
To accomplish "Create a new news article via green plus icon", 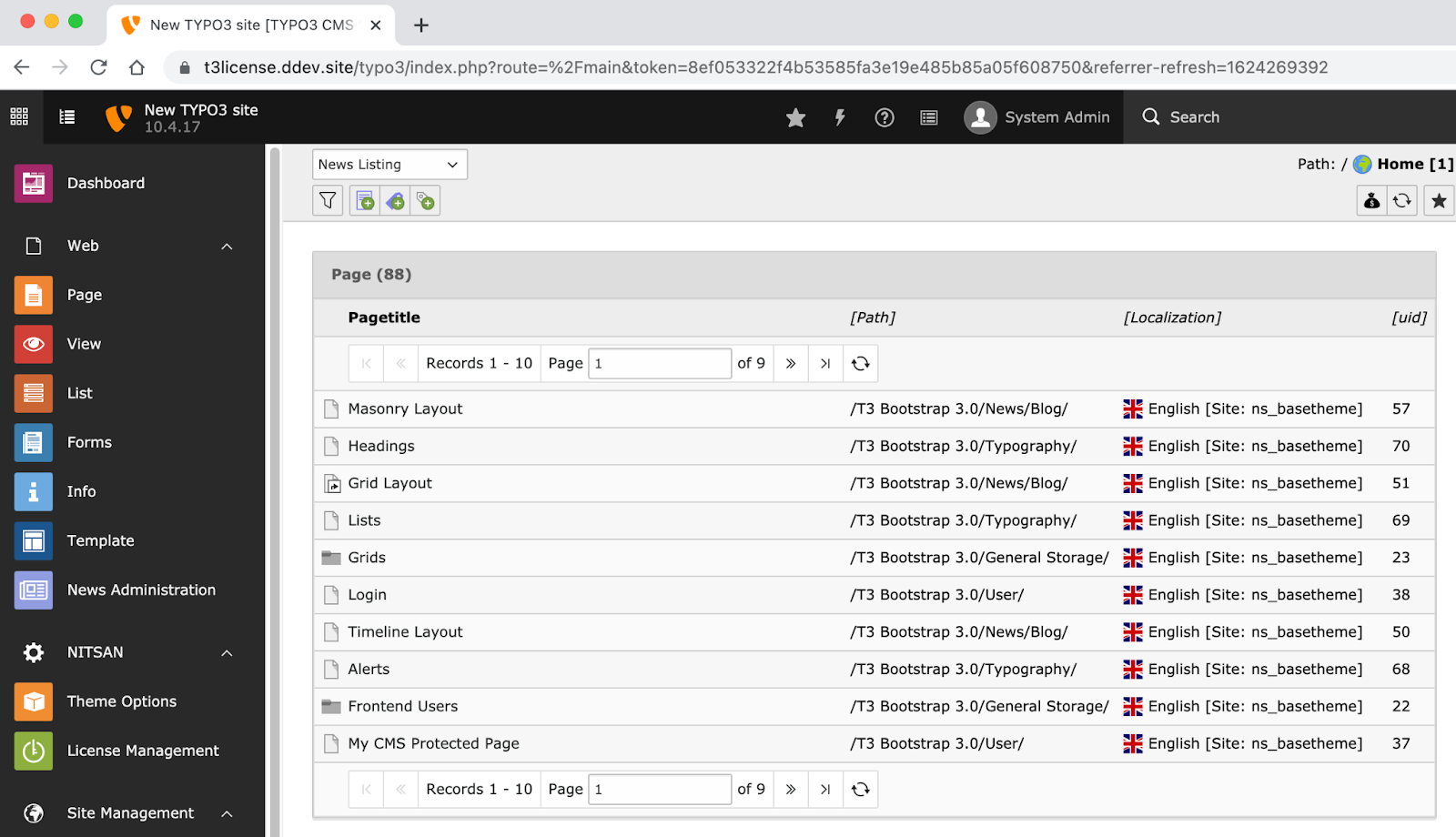I will point(364,200).
